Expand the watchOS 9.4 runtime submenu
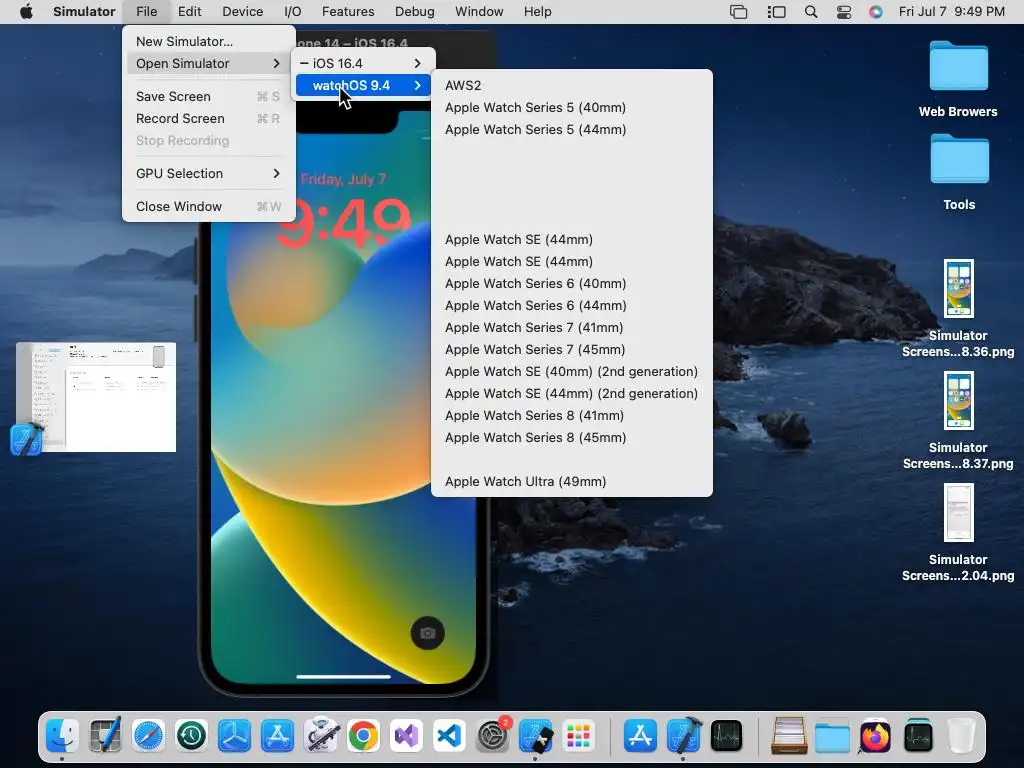Viewport: 1024px width, 768px height. point(363,86)
